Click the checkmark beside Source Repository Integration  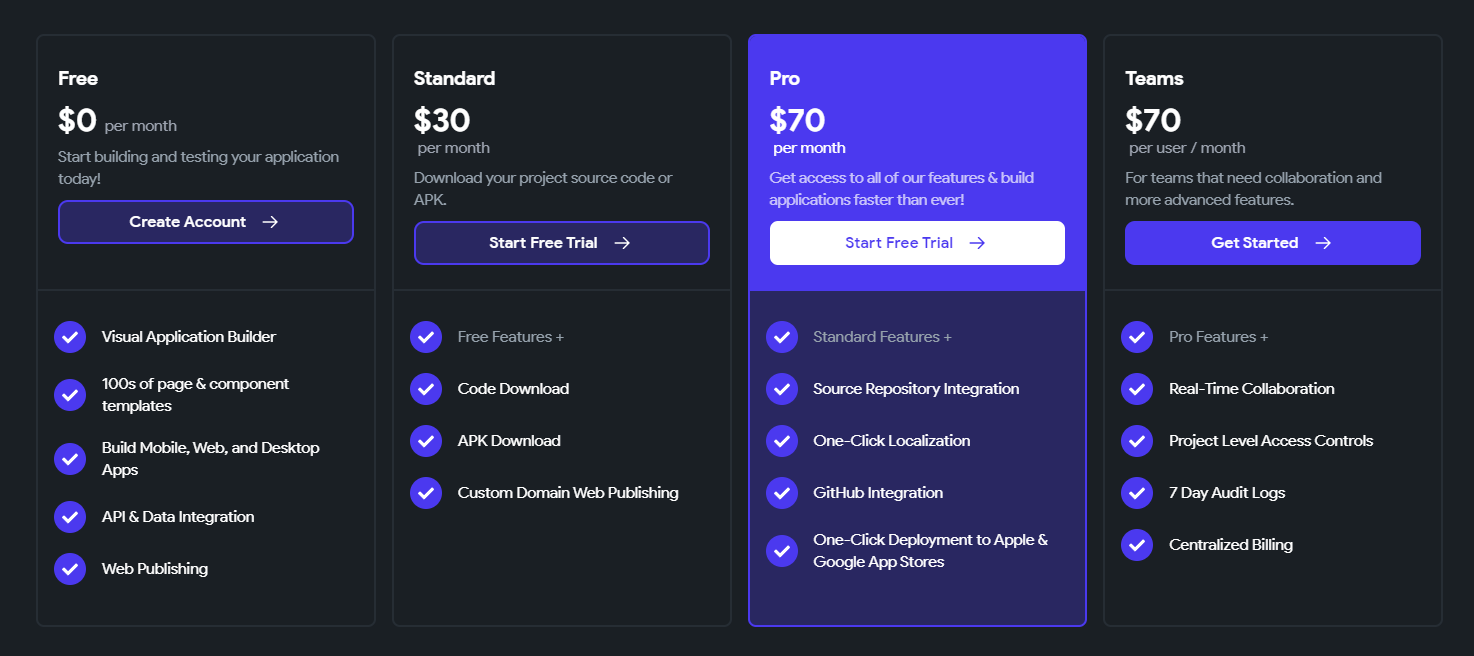coord(782,389)
